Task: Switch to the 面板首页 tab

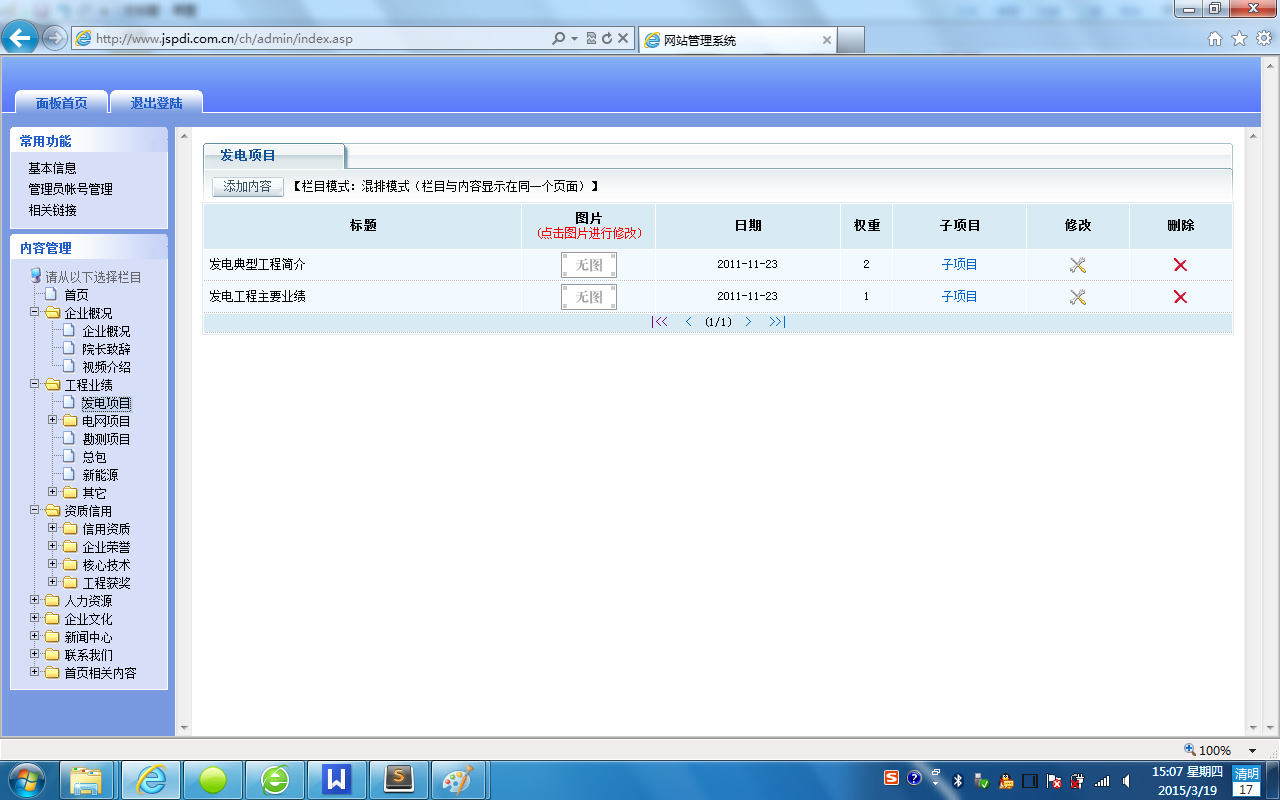Action: [x=61, y=103]
